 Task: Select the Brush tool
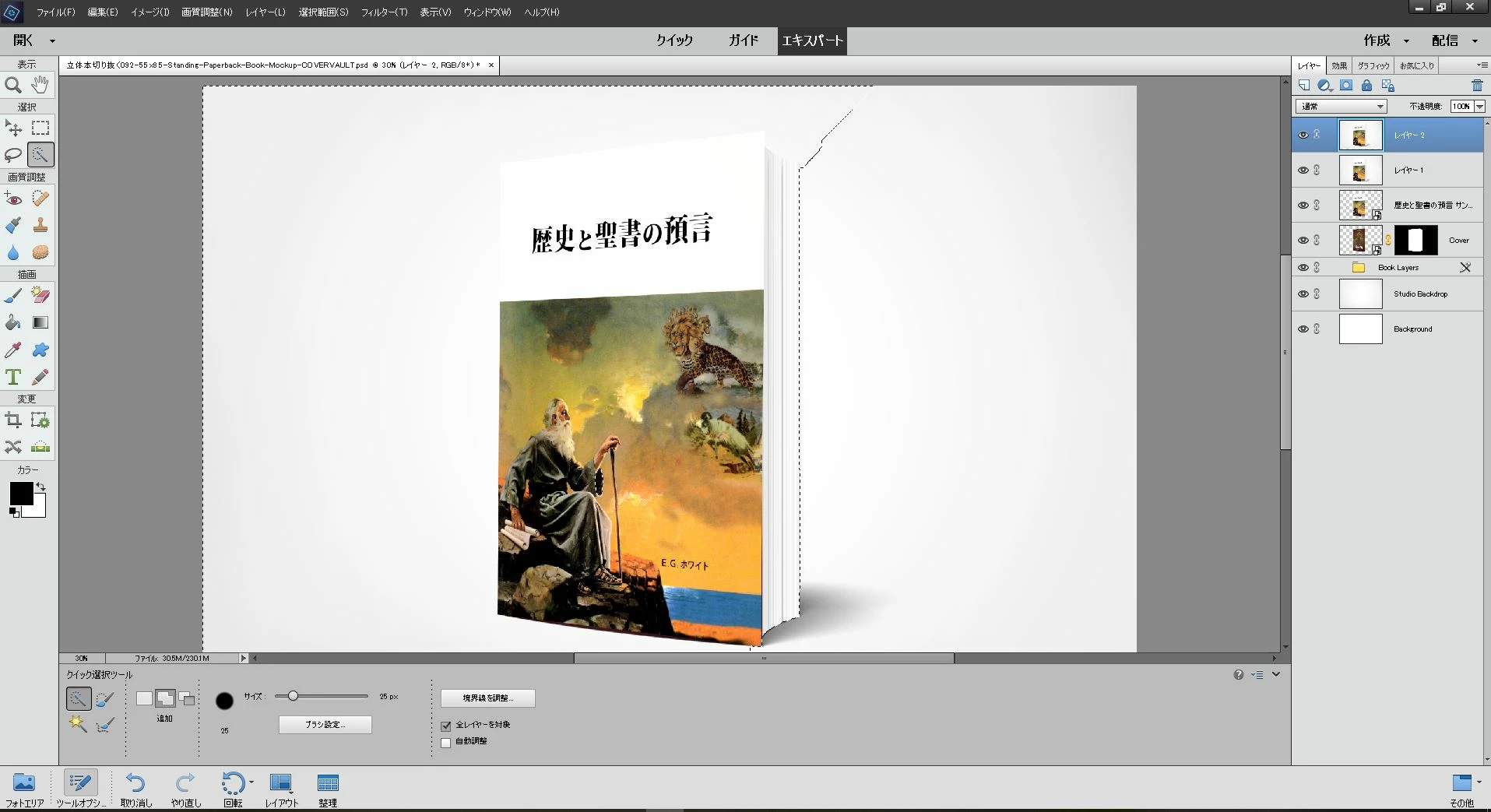(13, 295)
